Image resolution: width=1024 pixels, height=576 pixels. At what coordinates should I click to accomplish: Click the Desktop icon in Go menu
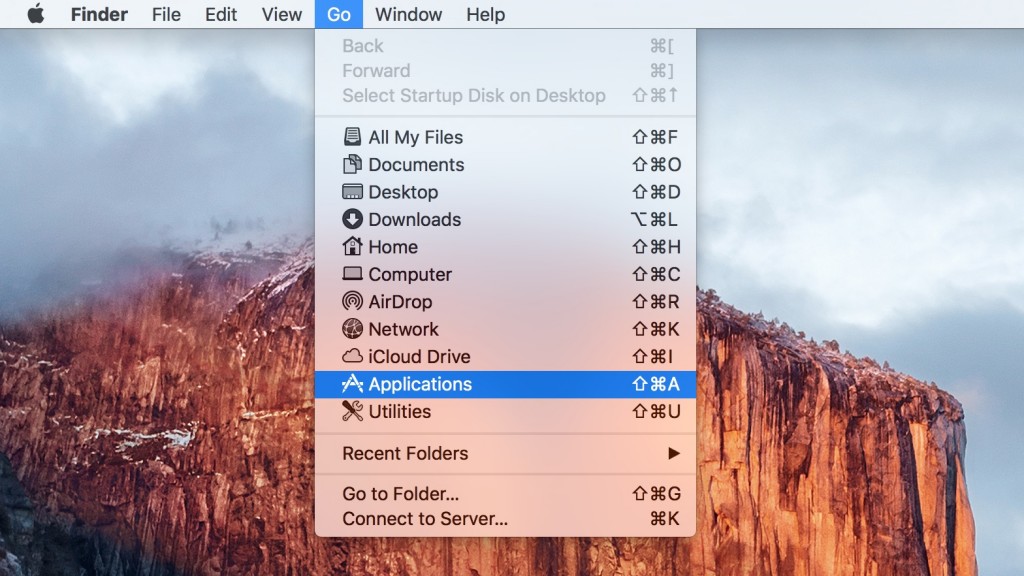click(352, 191)
